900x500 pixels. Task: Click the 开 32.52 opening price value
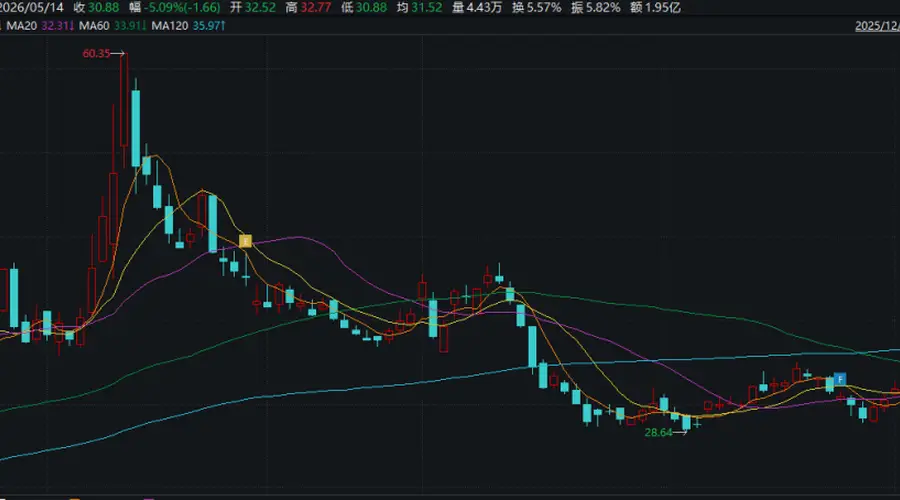(253, 7)
